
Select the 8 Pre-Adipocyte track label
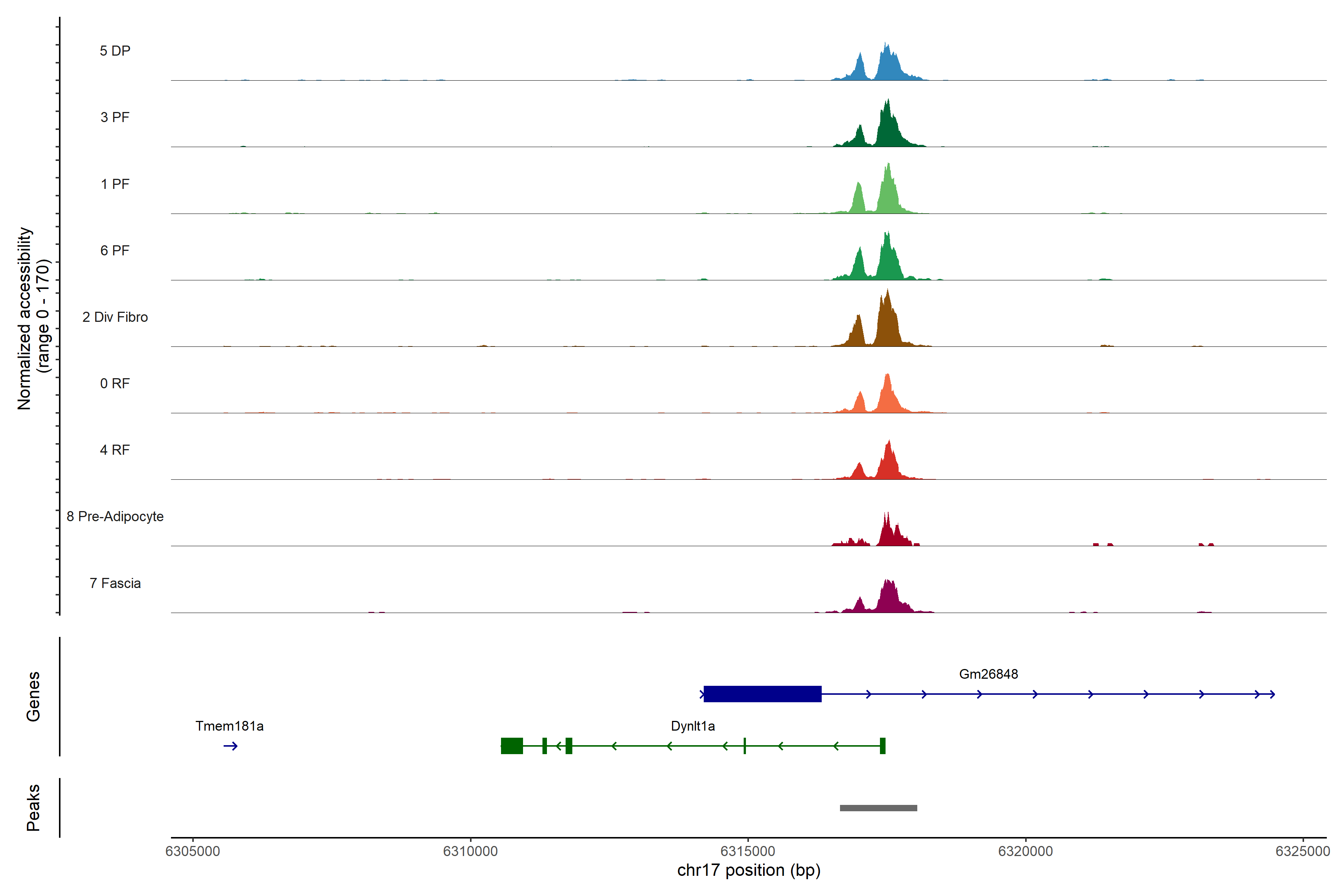(115, 517)
